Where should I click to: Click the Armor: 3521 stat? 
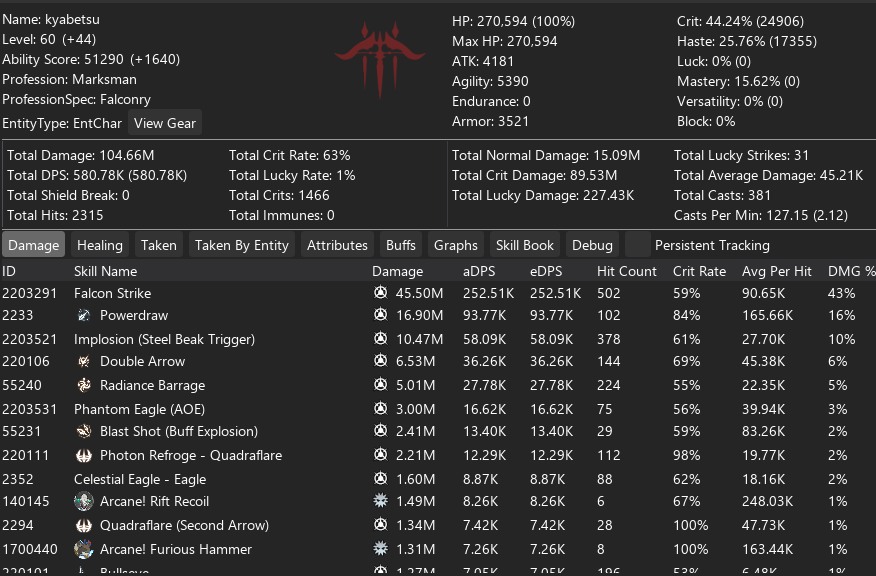490,121
